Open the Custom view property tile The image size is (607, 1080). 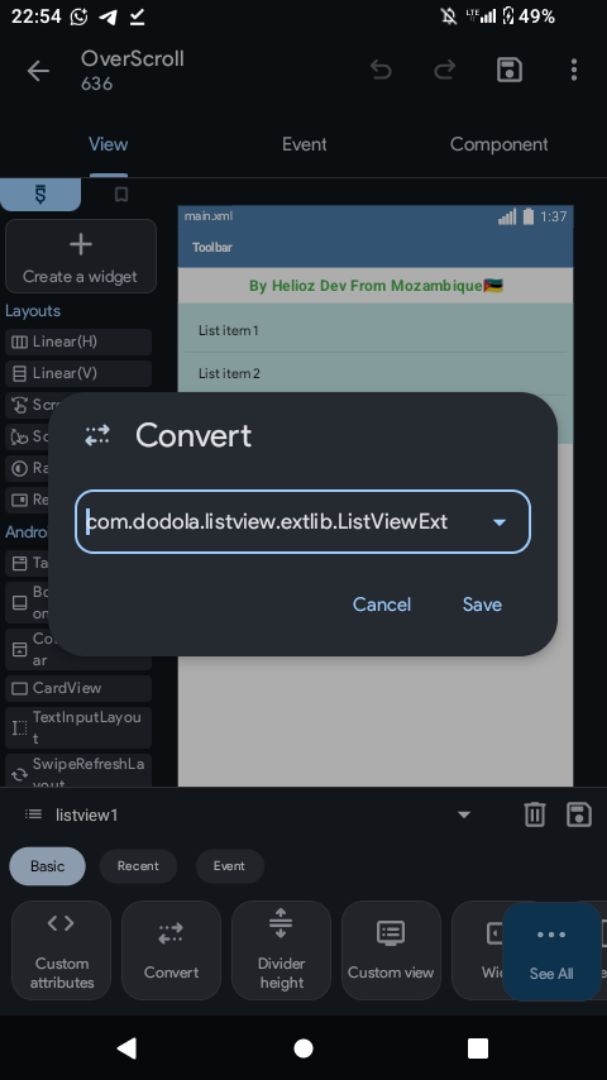coord(391,951)
